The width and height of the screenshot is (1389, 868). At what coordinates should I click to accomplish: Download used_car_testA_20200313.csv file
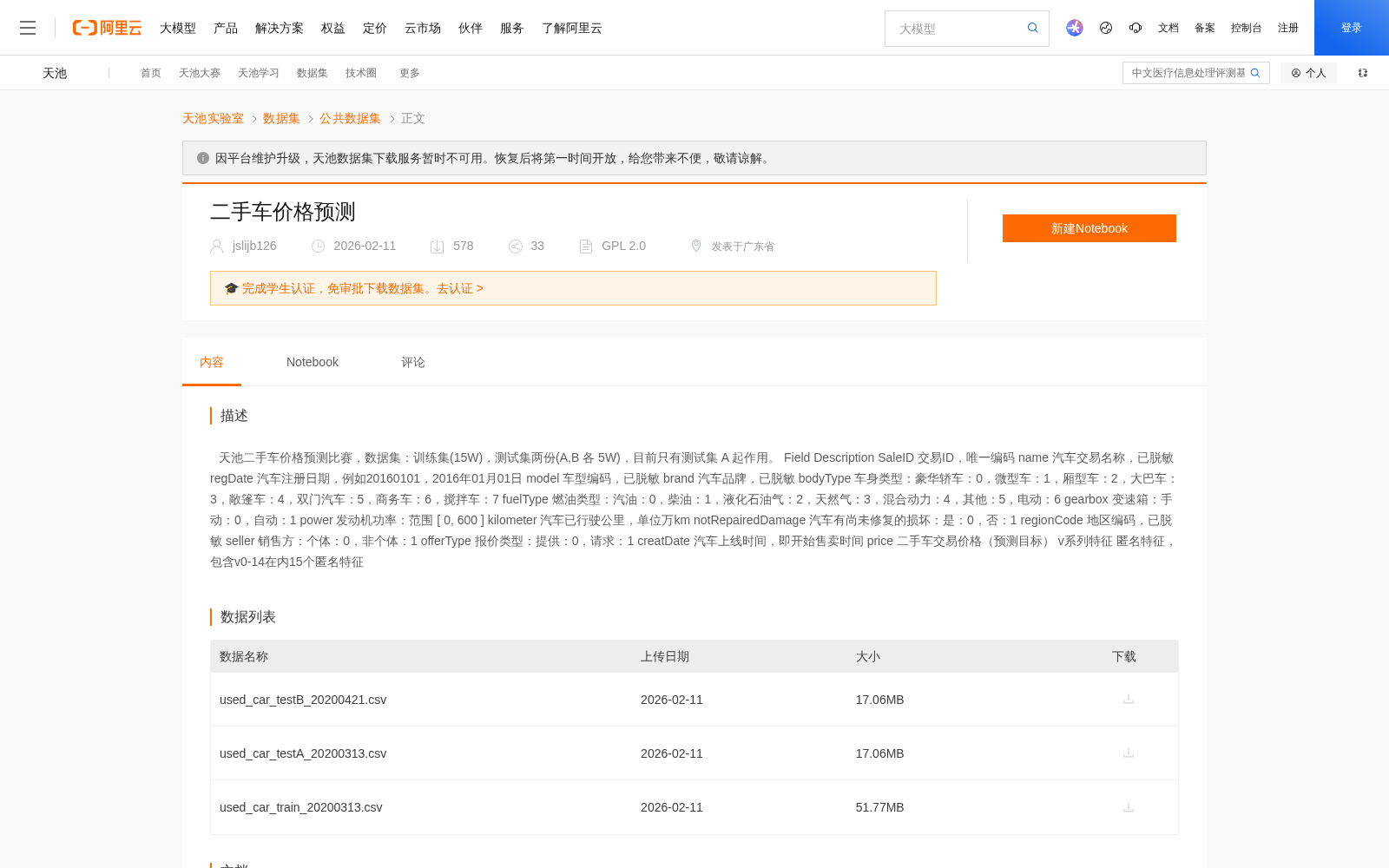click(x=1129, y=753)
